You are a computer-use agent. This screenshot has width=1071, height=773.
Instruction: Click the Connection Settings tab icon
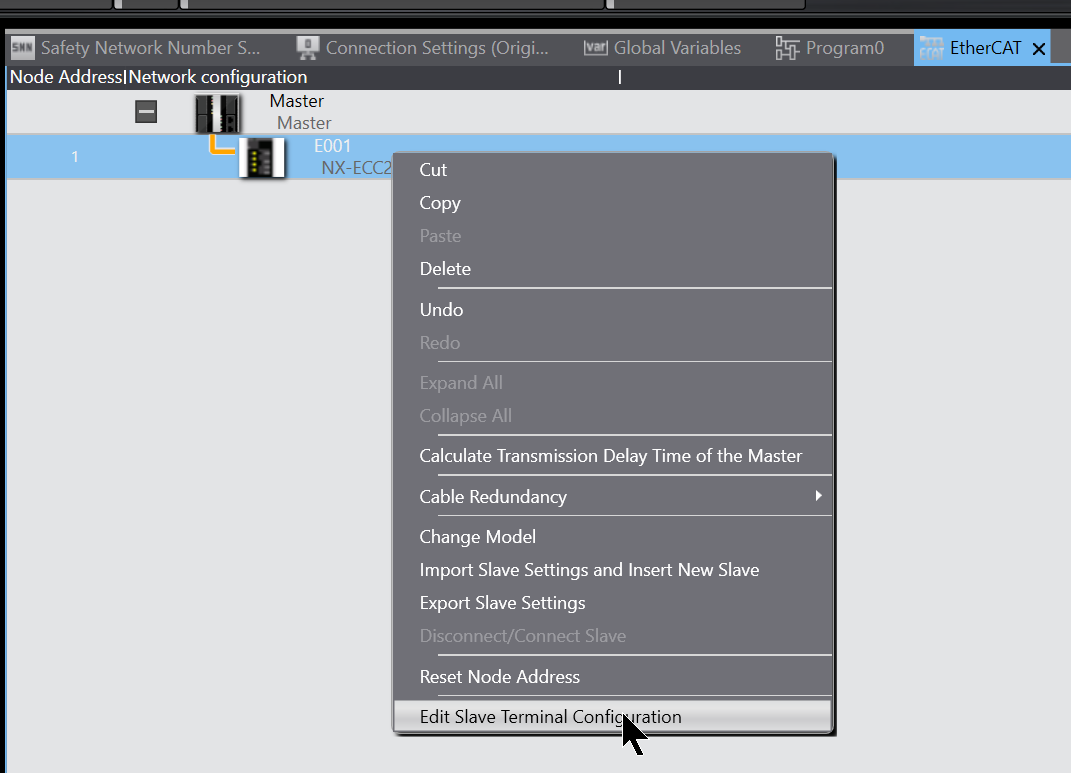307,48
